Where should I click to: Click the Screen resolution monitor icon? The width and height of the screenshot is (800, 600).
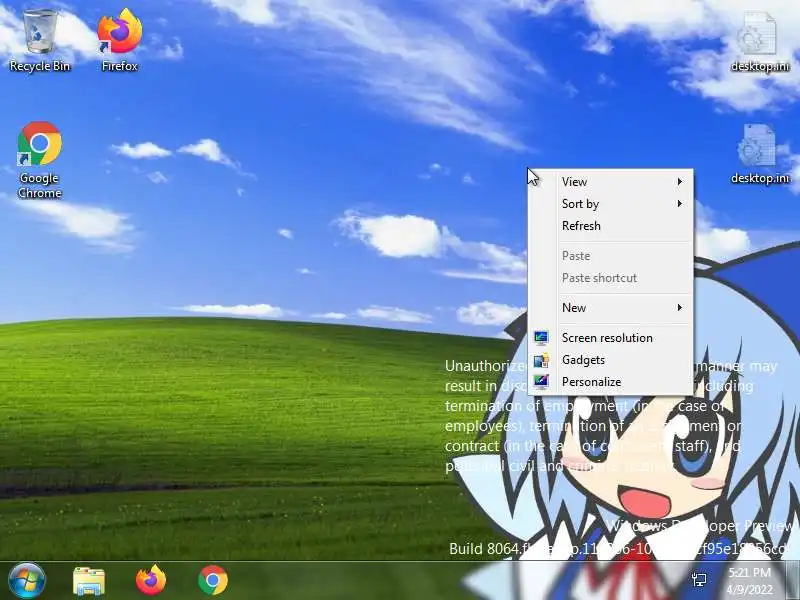pyautogui.click(x=541, y=337)
